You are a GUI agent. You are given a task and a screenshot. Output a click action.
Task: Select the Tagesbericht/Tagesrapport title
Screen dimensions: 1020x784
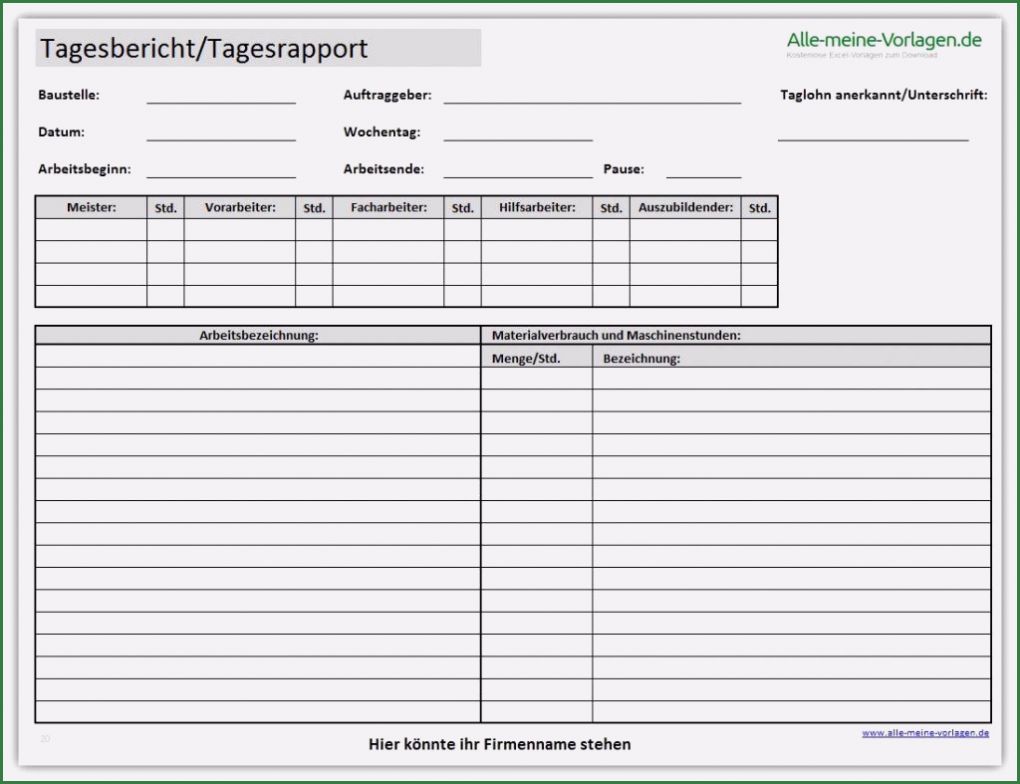203,47
